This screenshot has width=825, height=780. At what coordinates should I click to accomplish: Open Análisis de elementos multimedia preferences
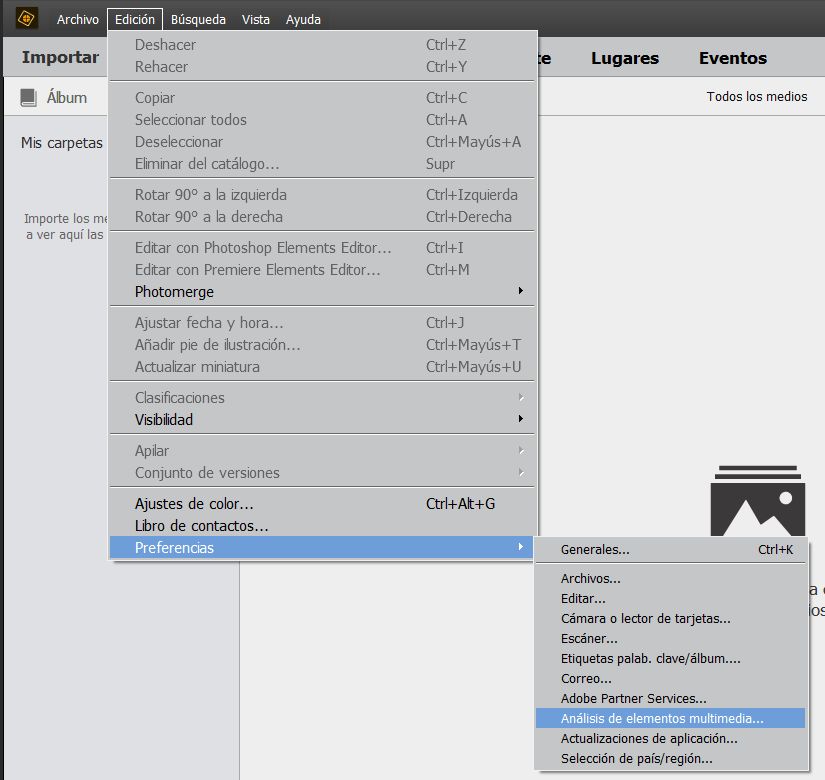tap(671, 718)
